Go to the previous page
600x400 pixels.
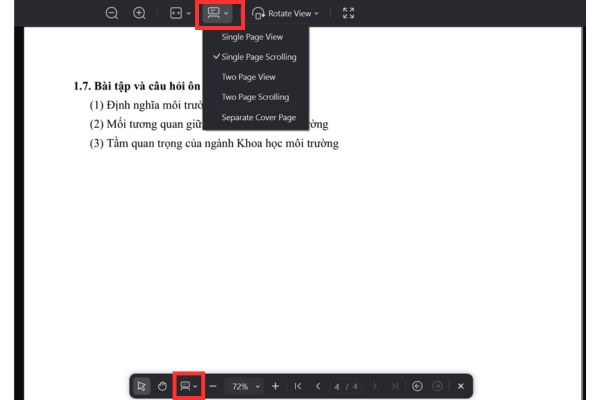pyautogui.click(x=318, y=386)
